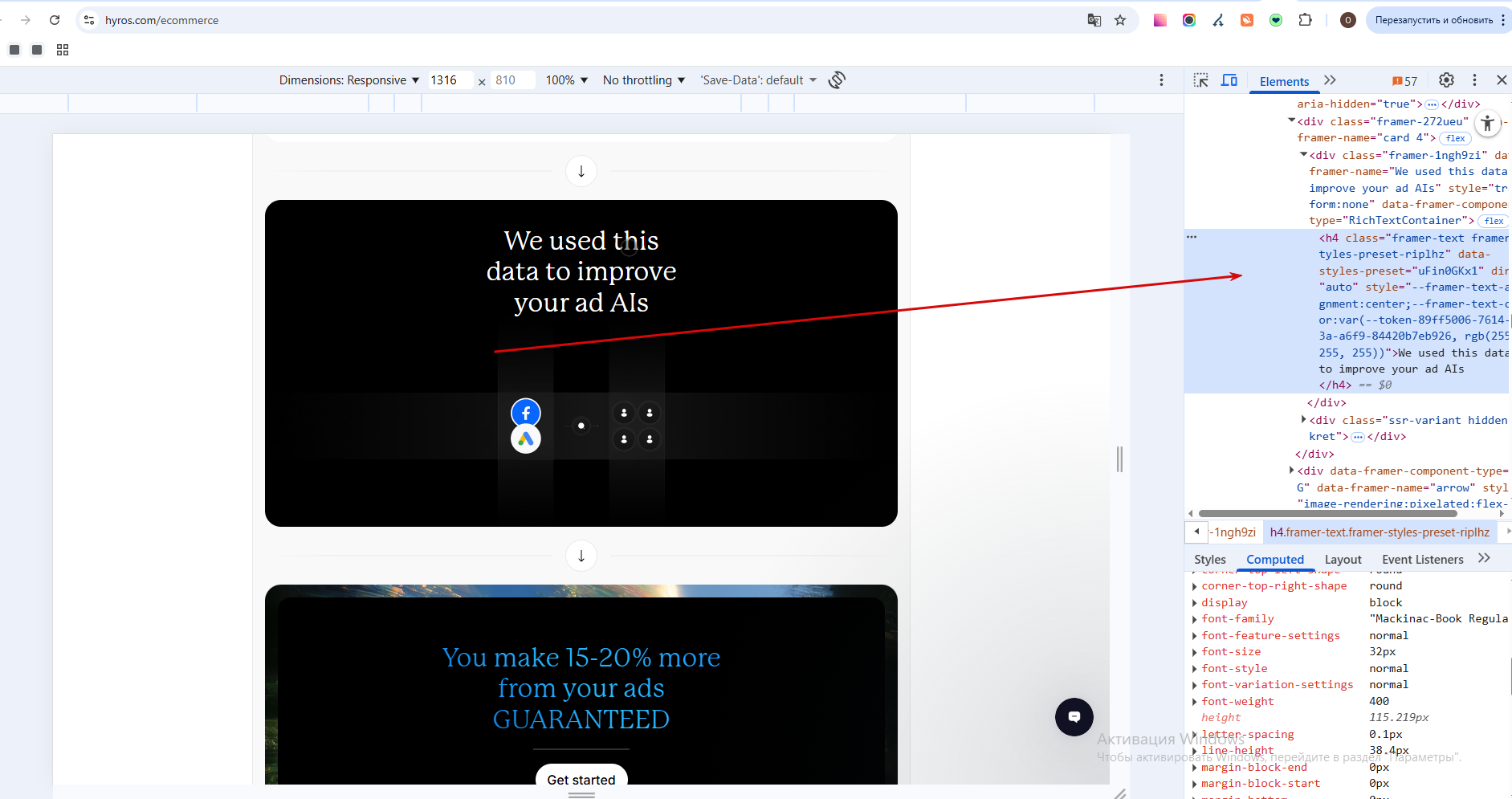The width and height of the screenshot is (1512, 799).
Task: Click the viewport height field 810
Action: coord(511,80)
